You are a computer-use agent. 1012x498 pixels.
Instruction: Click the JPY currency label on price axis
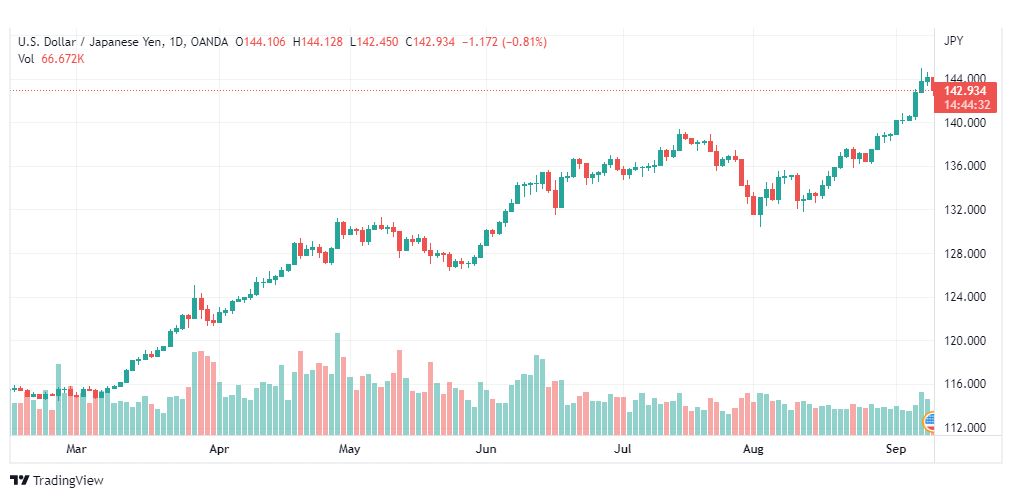click(952, 40)
